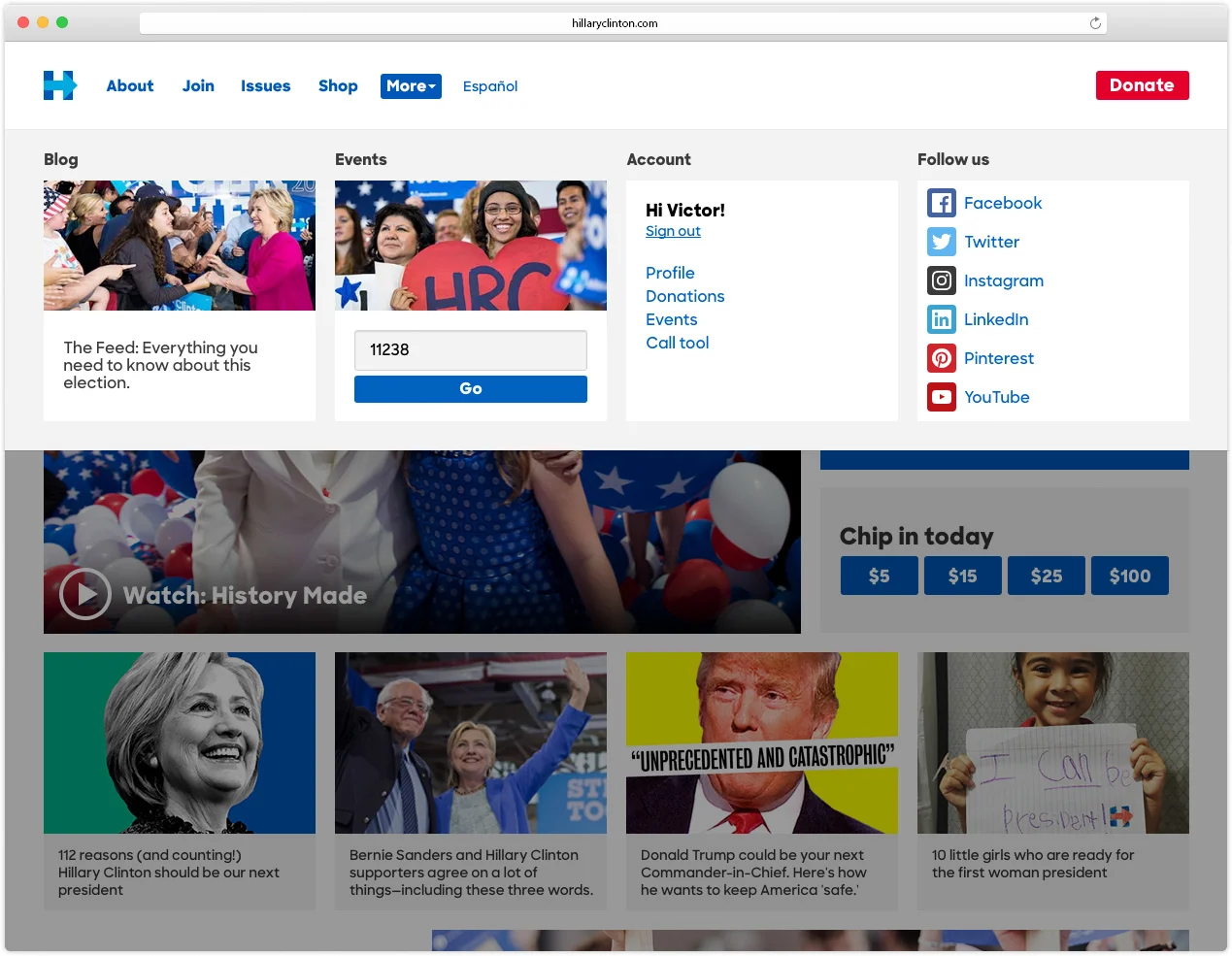This screenshot has width=1232, height=956.
Task: Read 10 little girls article headline
Action: coord(1033,864)
